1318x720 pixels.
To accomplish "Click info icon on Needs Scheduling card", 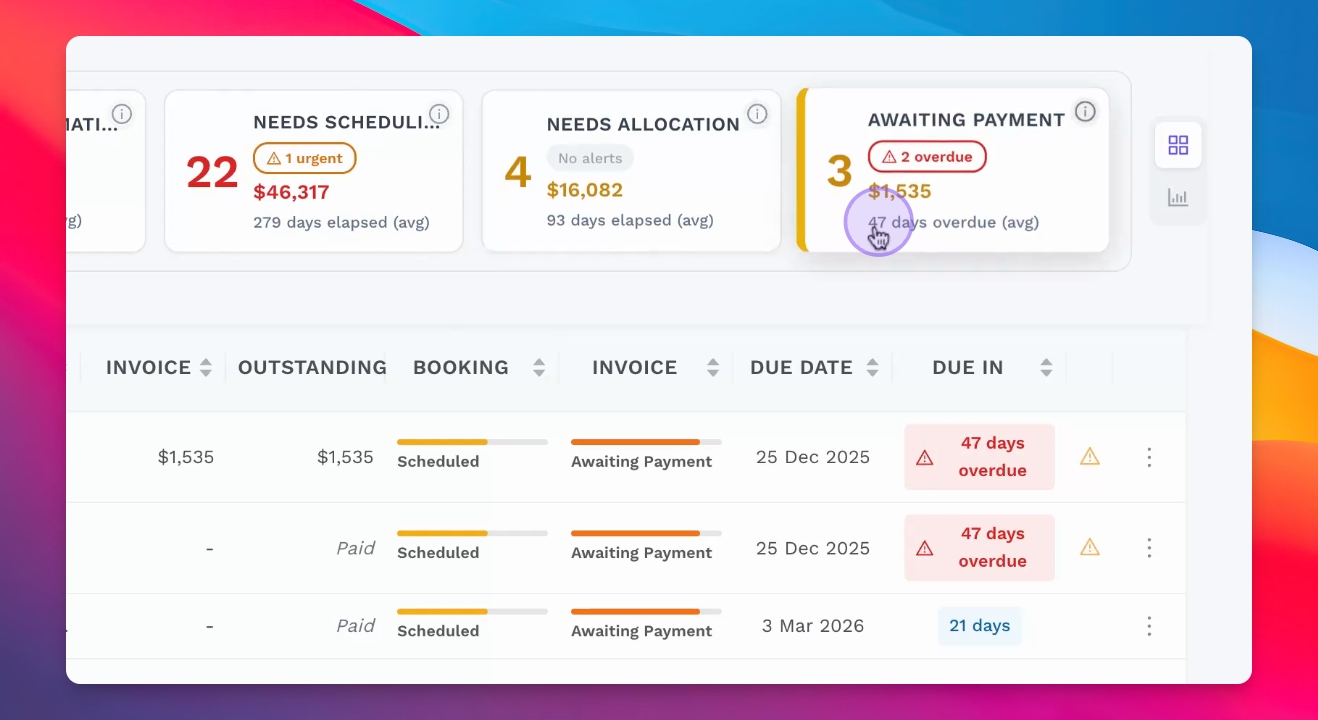I will tap(439, 113).
